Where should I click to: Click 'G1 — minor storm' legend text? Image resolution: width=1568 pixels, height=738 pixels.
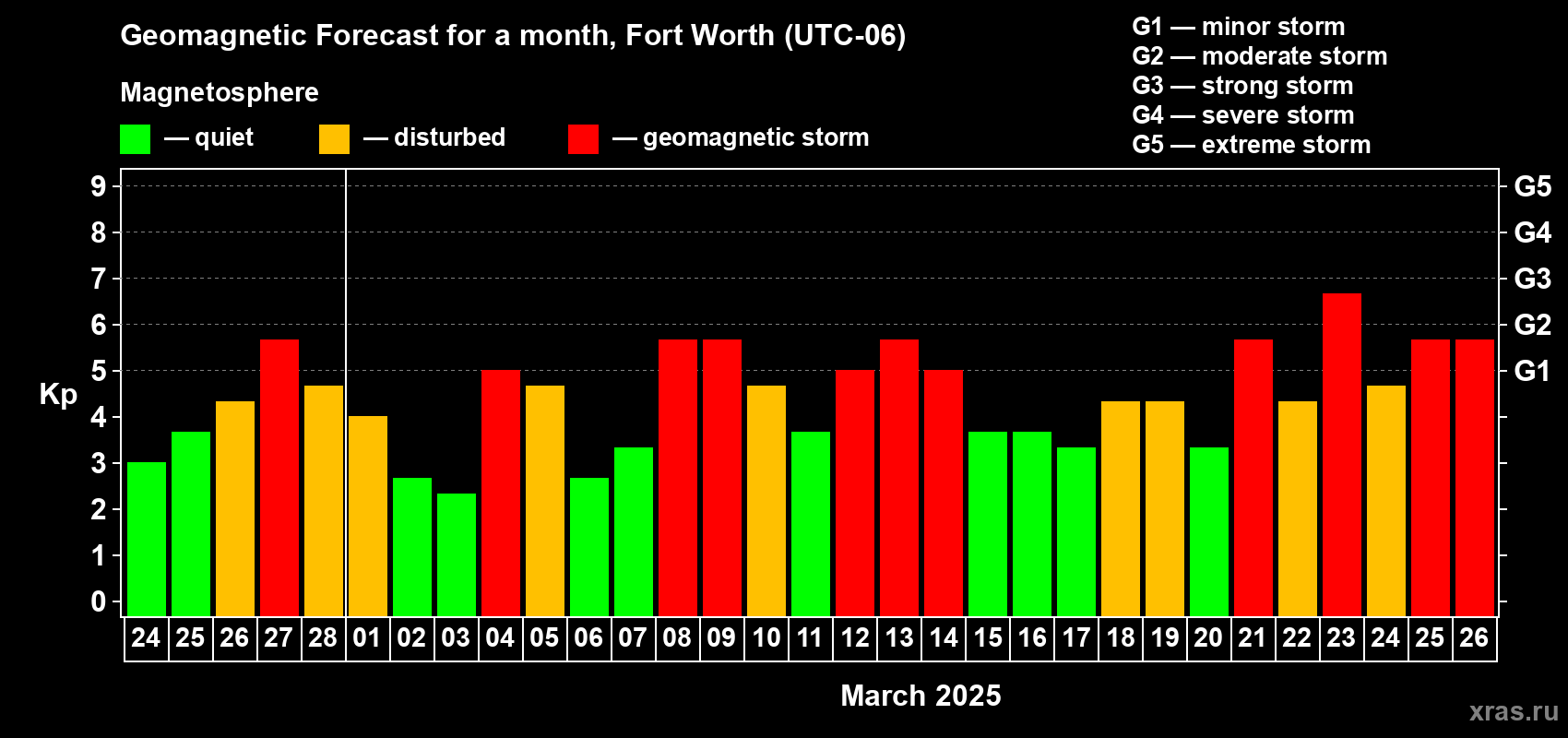tap(1239, 27)
